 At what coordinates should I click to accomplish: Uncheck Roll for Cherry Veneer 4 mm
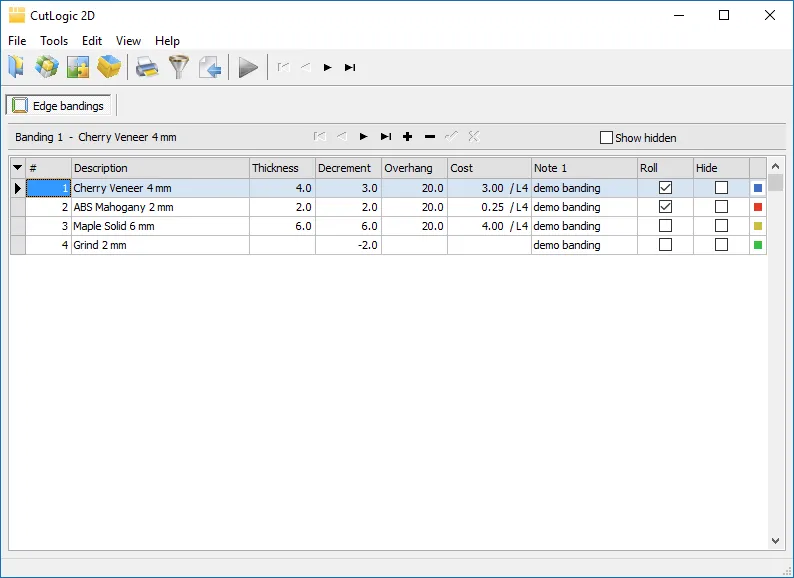click(665, 188)
